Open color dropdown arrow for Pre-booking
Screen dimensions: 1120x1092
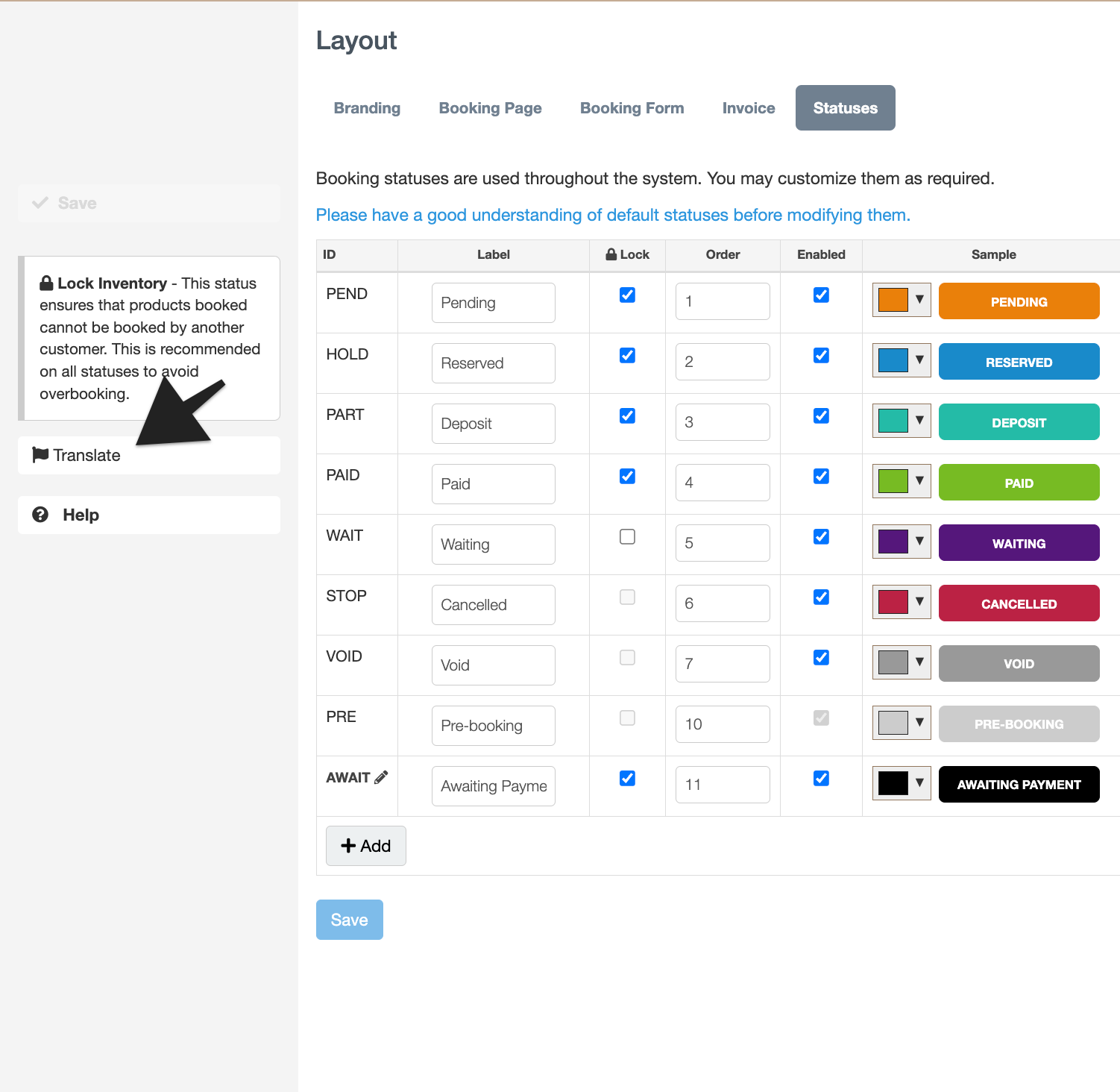click(919, 722)
